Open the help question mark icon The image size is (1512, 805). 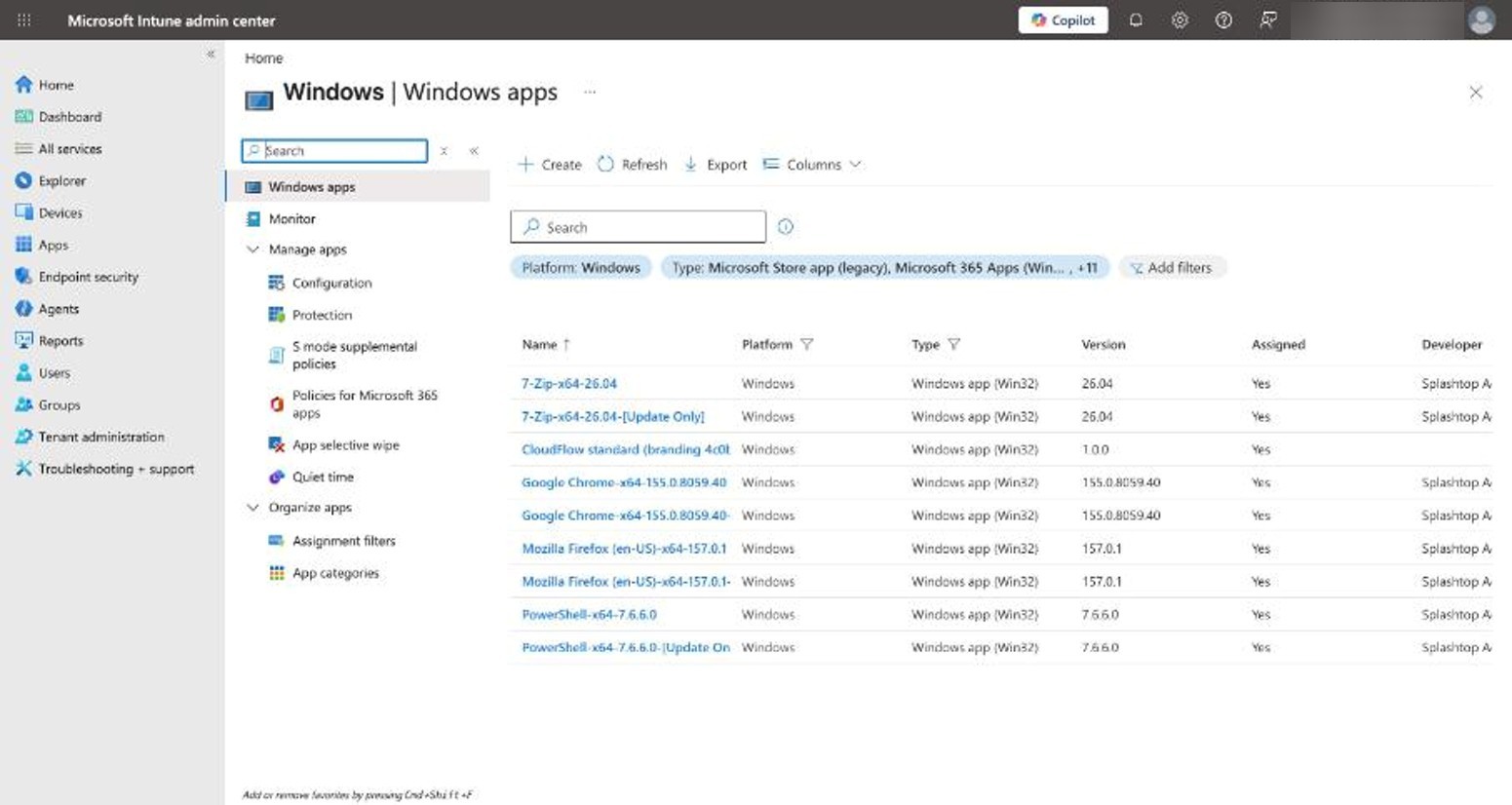pos(1223,19)
